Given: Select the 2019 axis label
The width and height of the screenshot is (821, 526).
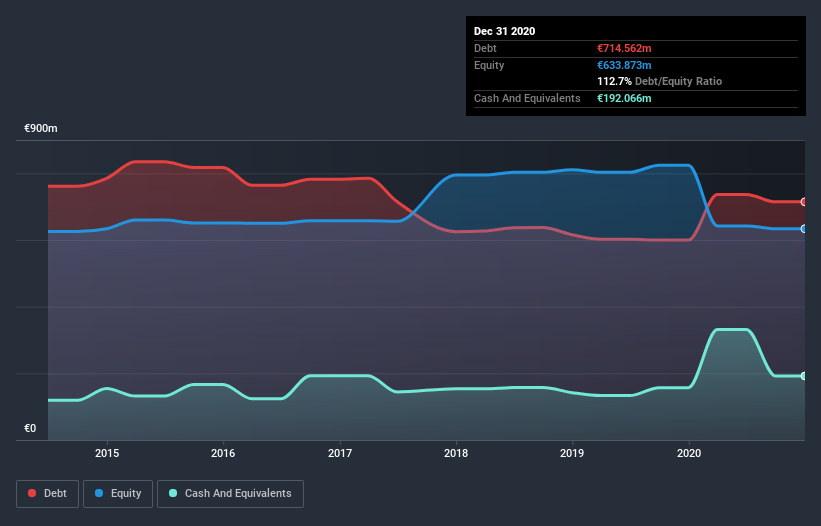Looking at the screenshot, I should click(x=572, y=453).
